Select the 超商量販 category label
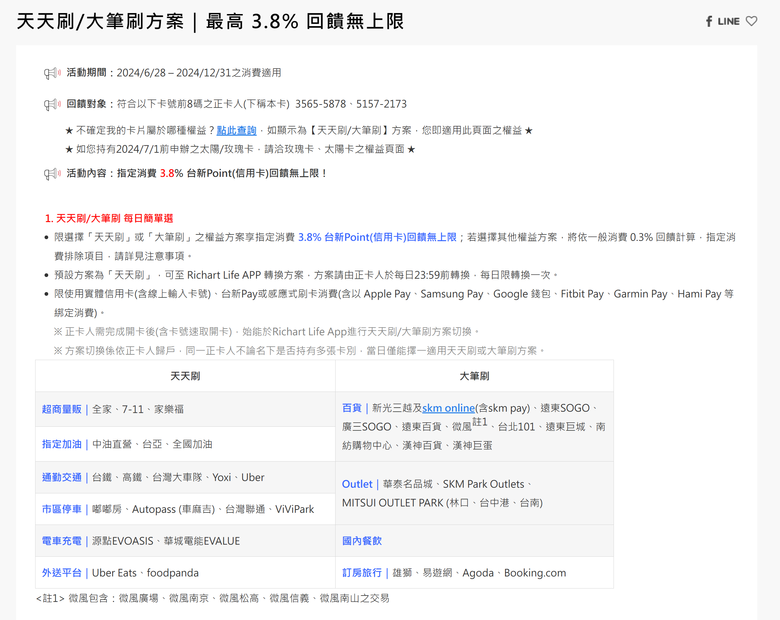This screenshot has height=620, width=780. coord(62,409)
